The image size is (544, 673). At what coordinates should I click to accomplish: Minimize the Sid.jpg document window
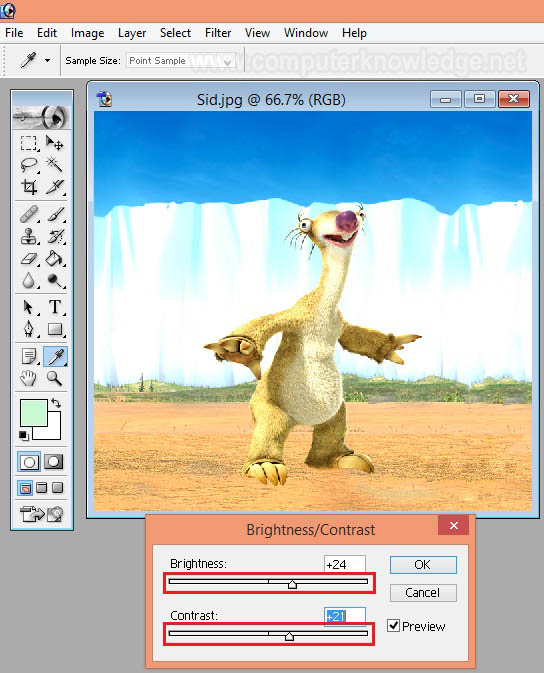(x=446, y=99)
